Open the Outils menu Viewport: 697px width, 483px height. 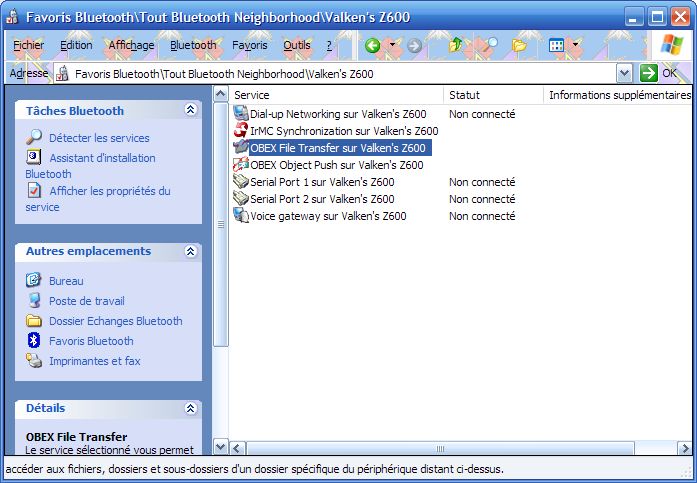click(296, 45)
